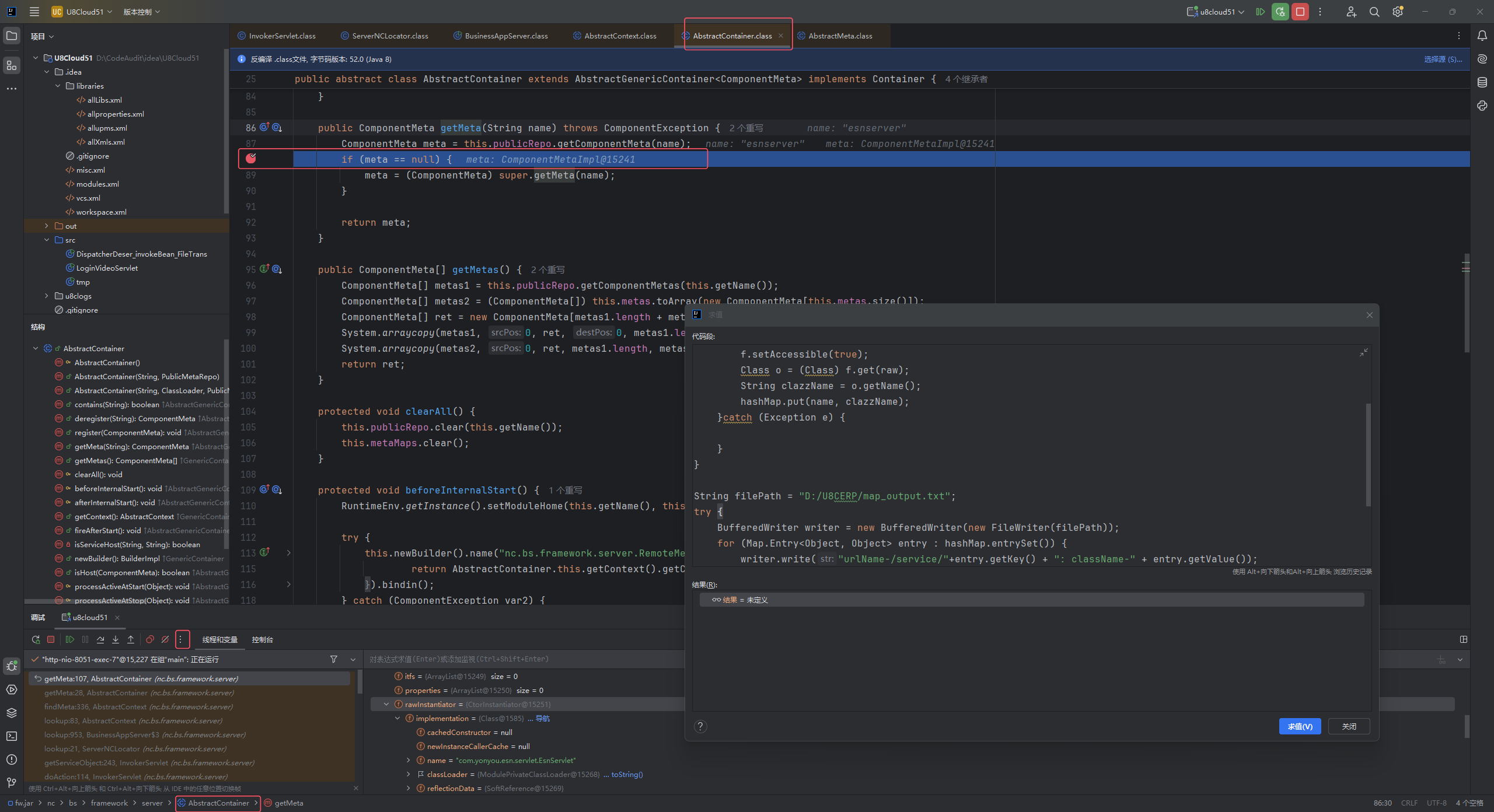This screenshot has height=812, width=1494.
Task: Toggle the Mute Breakpoints button
Action: [x=165, y=639]
